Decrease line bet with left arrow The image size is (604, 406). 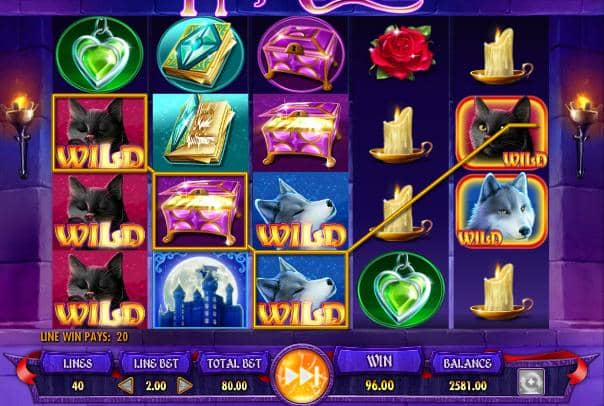pos(126,386)
